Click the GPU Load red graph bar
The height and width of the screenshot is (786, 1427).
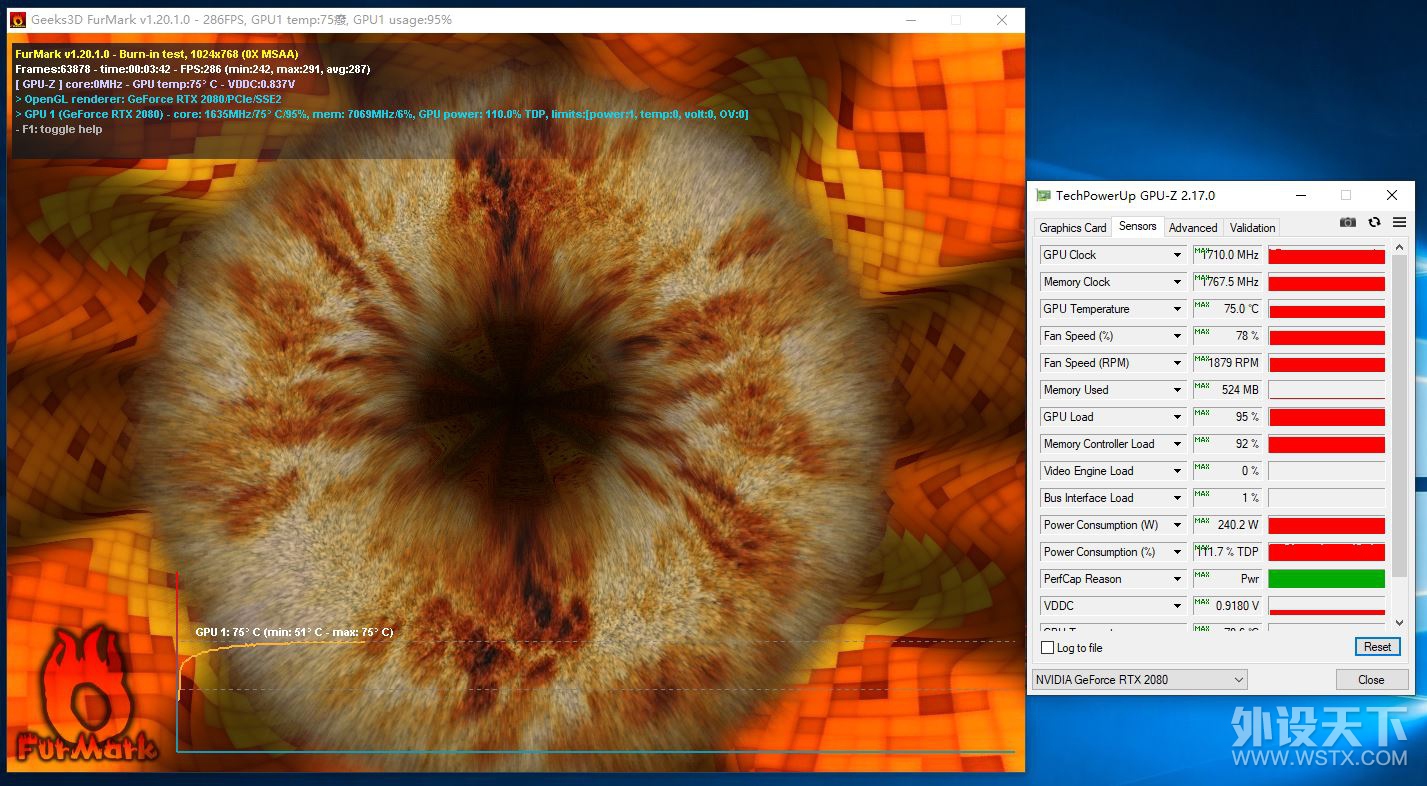coord(1327,417)
